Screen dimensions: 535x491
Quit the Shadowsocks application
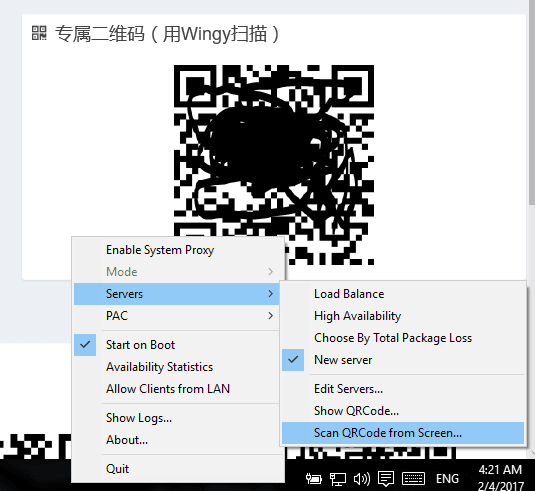tap(178, 469)
